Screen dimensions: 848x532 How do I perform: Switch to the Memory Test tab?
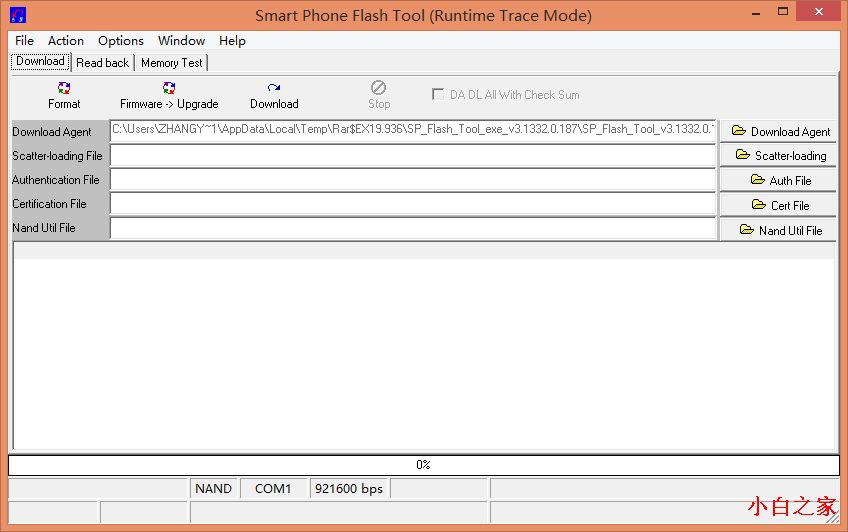pos(171,63)
